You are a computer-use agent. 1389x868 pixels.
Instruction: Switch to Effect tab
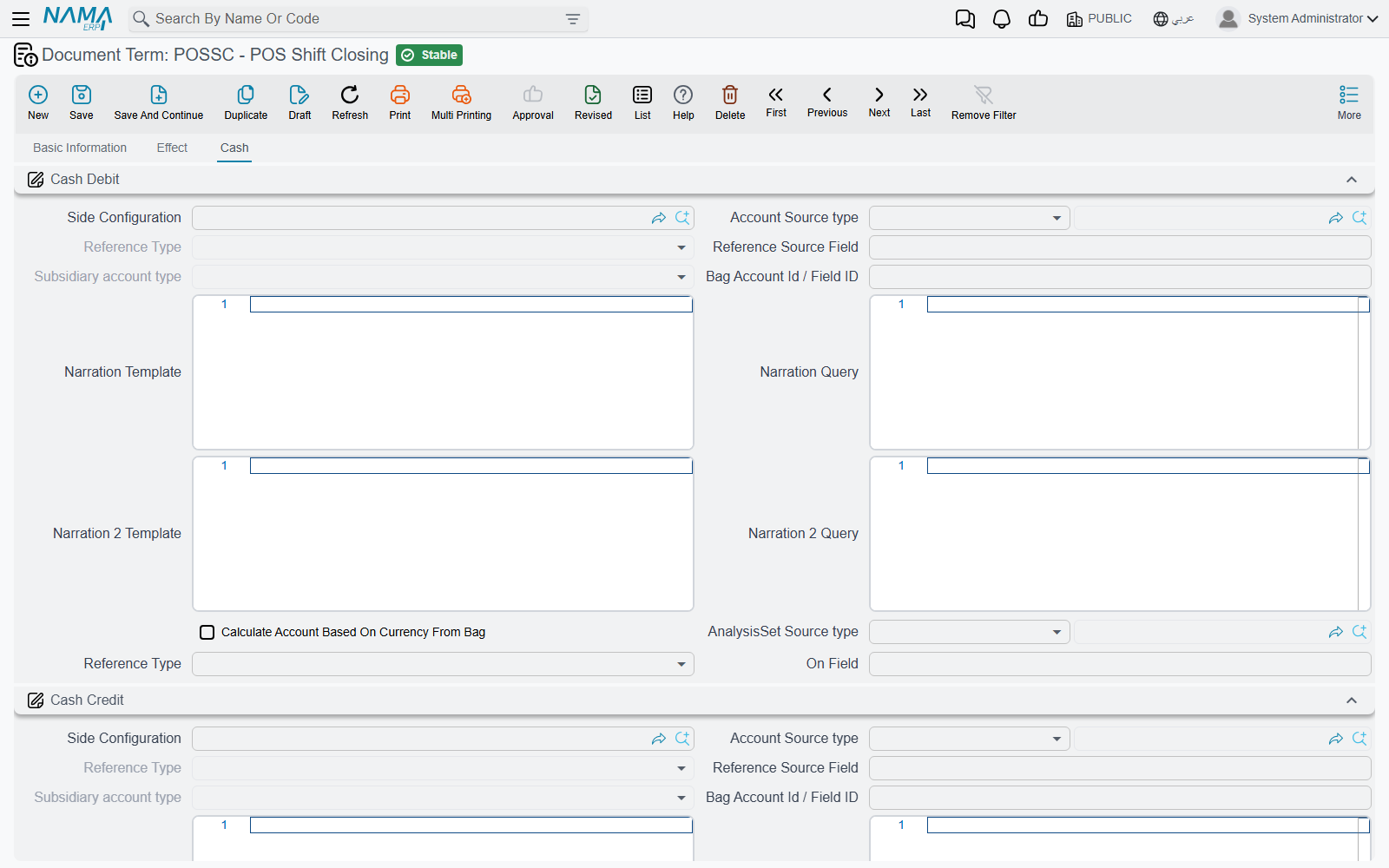[172, 148]
